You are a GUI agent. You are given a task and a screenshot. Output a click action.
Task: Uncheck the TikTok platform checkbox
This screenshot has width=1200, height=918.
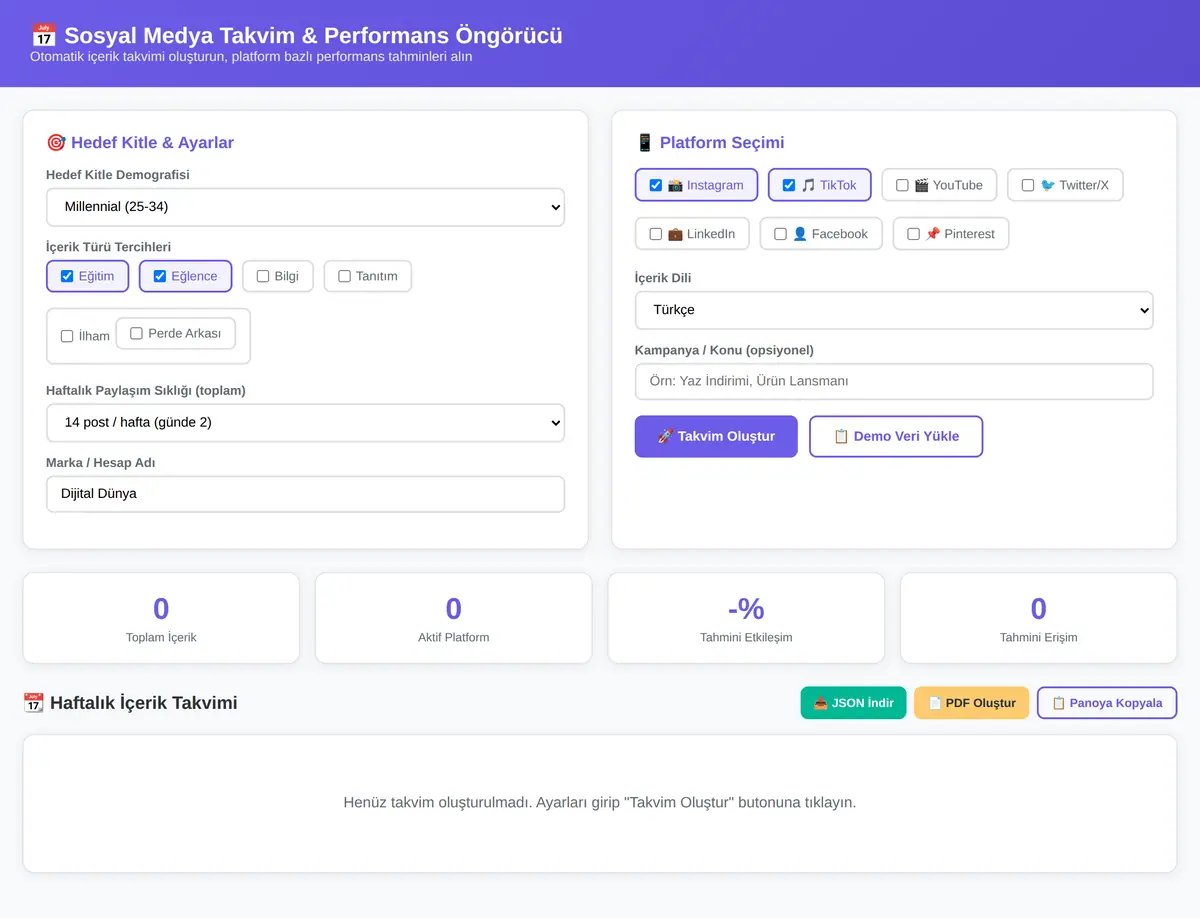point(788,185)
